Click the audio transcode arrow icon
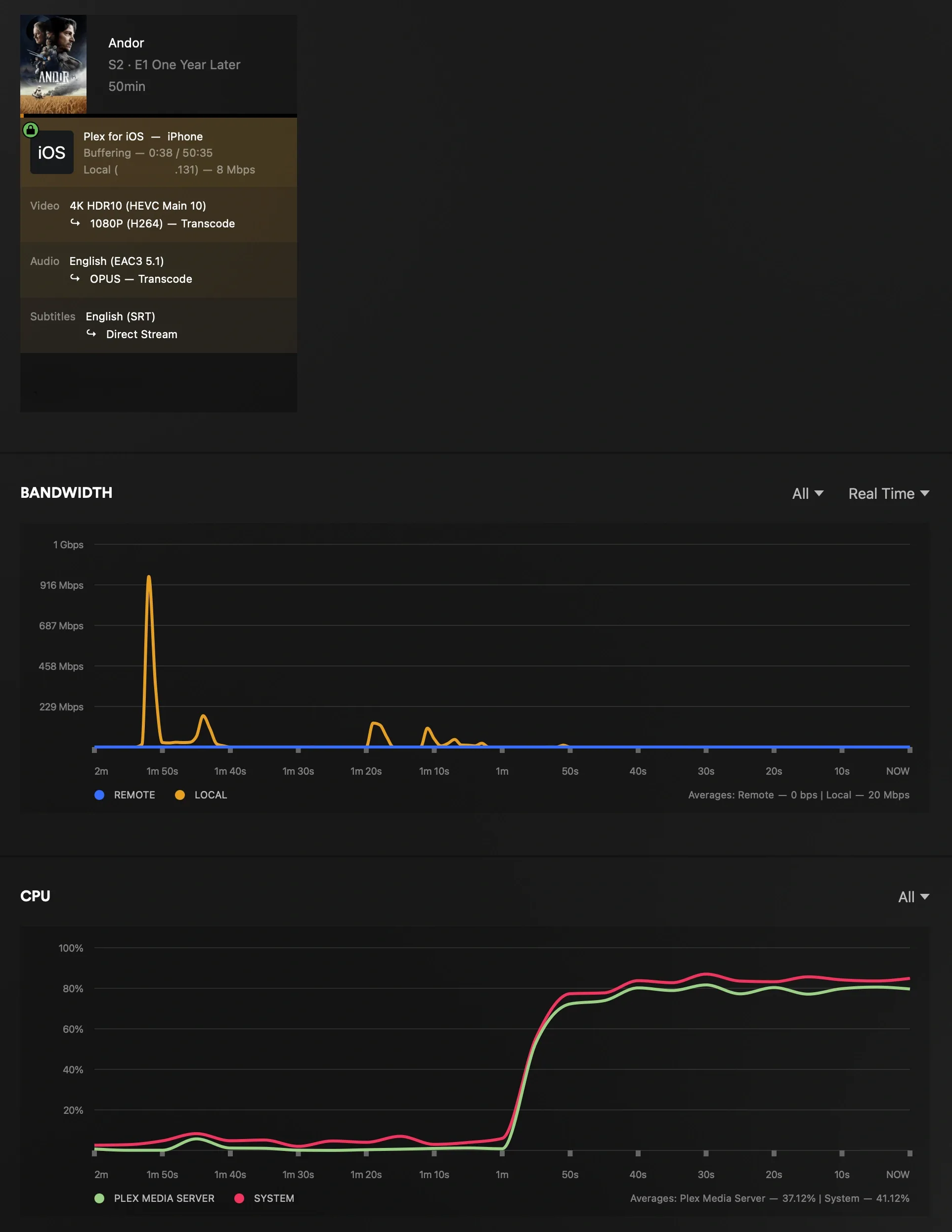Image resolution: width=952 pixels, height=1232 pixels. pyautogui.click(x=75, y=278)
